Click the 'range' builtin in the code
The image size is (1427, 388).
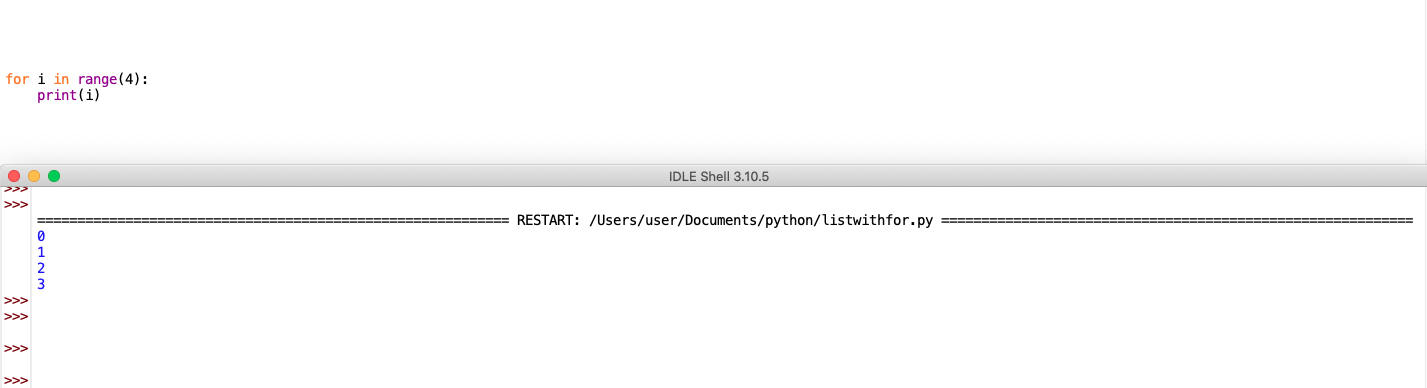(x=98, y=79)
